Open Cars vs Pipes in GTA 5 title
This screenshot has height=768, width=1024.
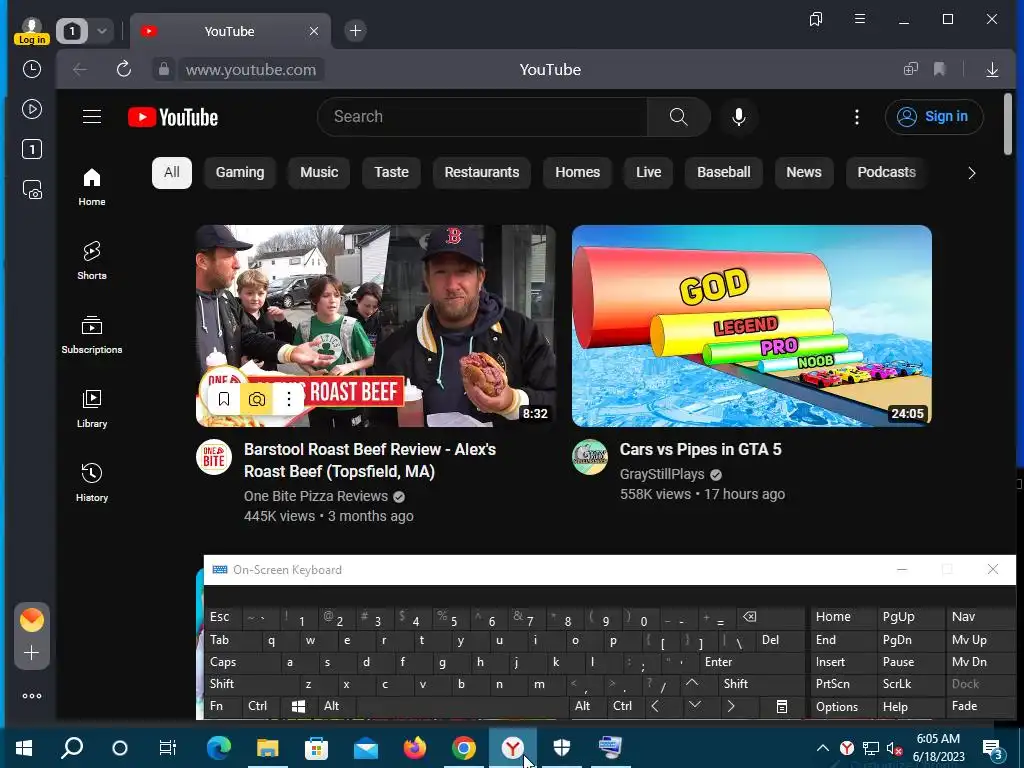[700, 449]
